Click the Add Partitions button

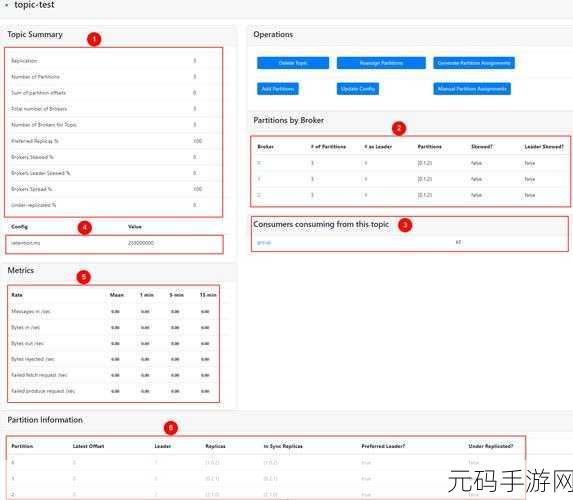point(278,89)
